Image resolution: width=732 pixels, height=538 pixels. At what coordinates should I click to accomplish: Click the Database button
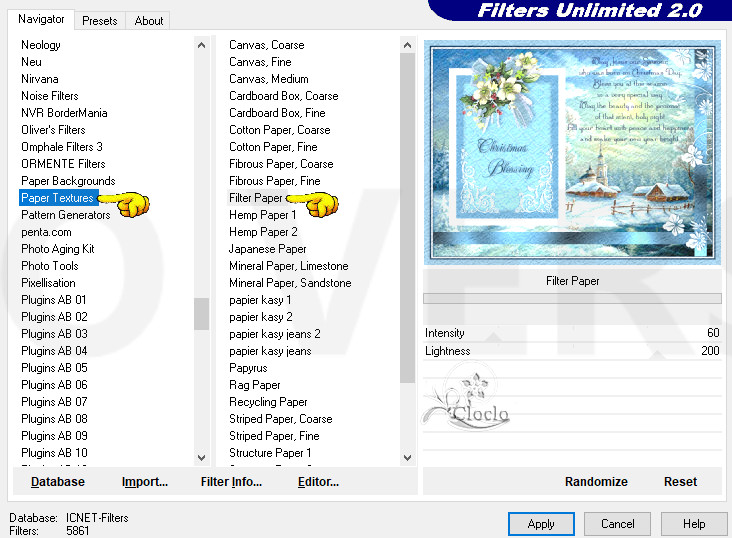coord(58,481)
